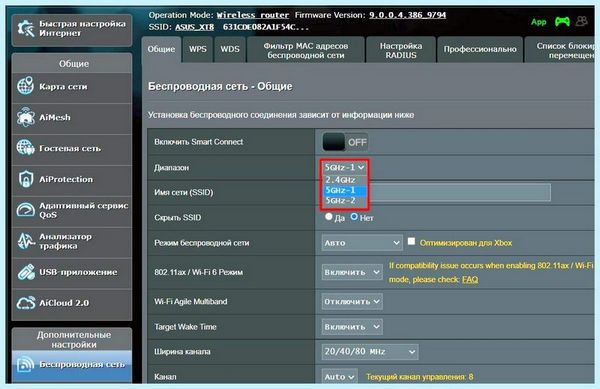
Task: Switch to the WPS tab
Action: 198,49
